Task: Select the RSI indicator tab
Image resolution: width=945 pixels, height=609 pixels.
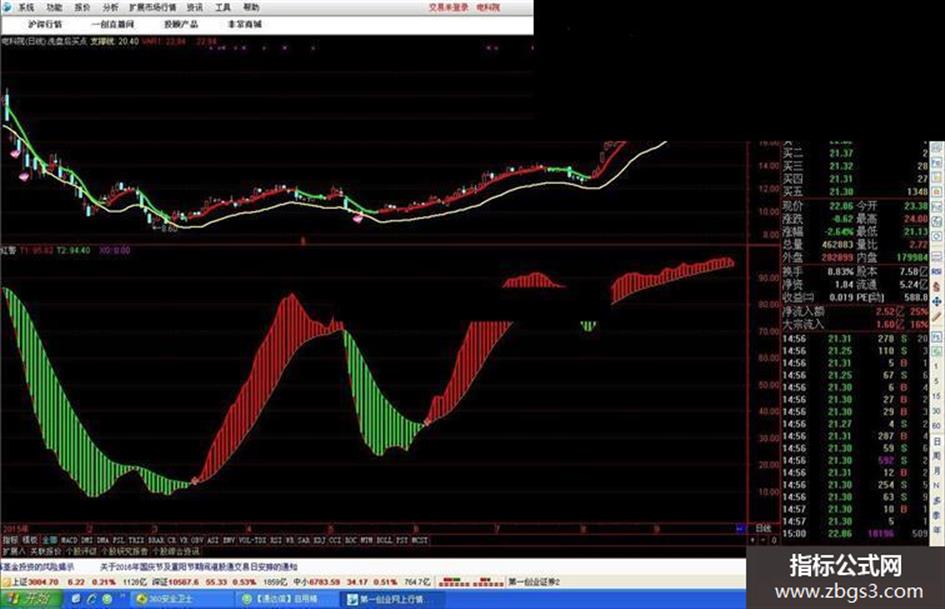Action: (x=275, y=540)
